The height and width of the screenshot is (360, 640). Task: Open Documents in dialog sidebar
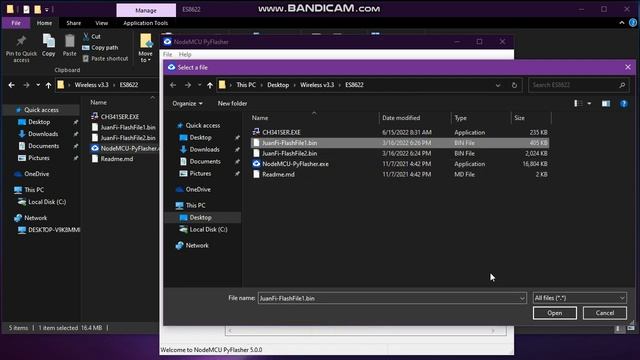(205, 162)
